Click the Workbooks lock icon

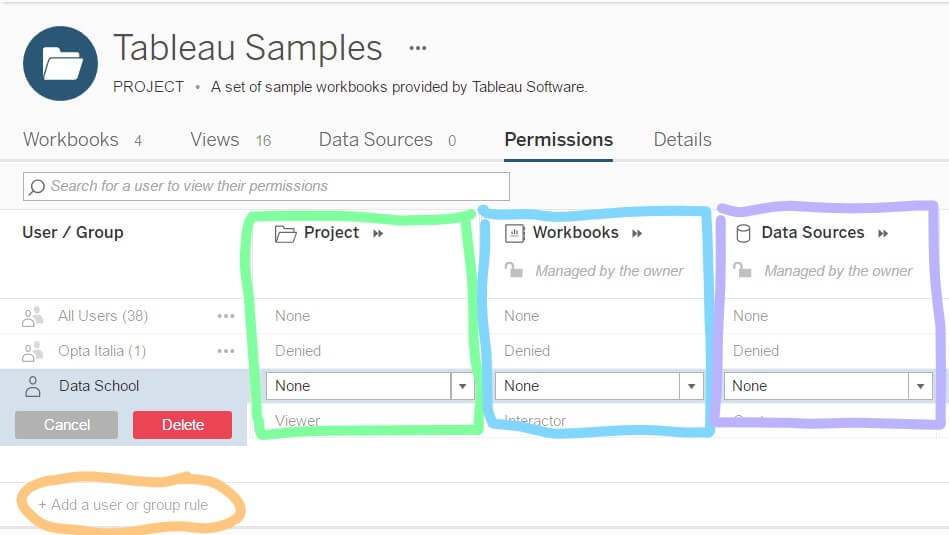click(x=514, y=270)
